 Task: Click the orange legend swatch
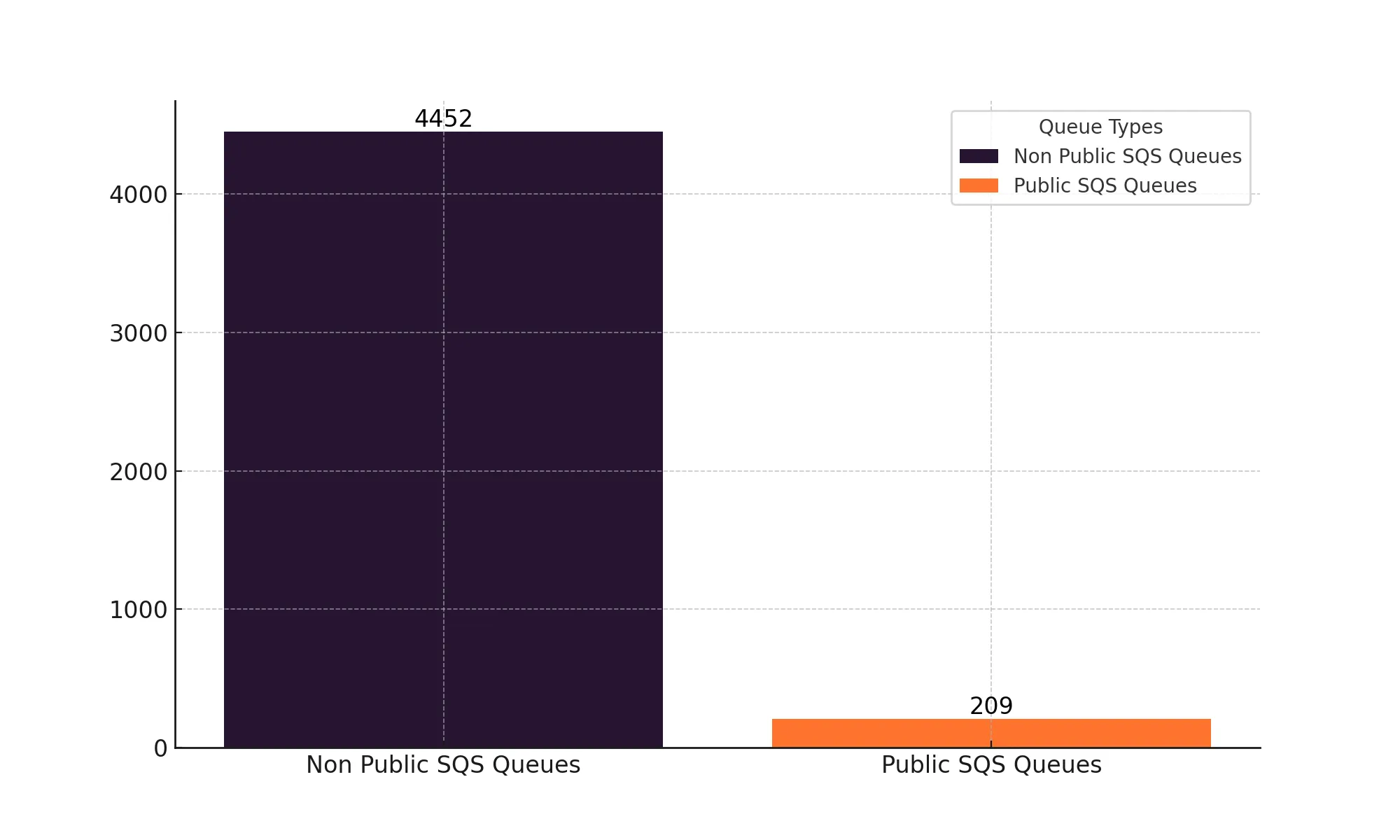click(x=979, y=185)
